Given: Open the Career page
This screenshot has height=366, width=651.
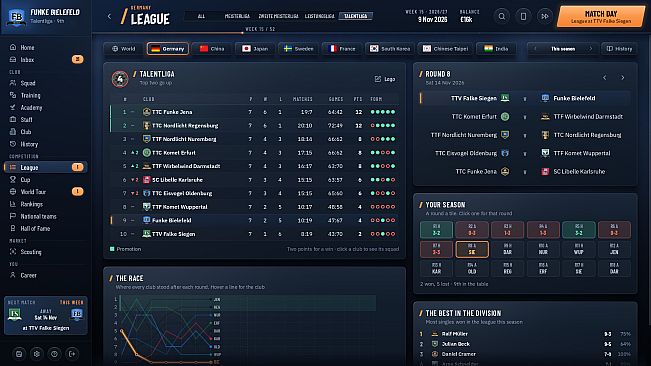Looking at the screenshot, I should click(46, 275).
